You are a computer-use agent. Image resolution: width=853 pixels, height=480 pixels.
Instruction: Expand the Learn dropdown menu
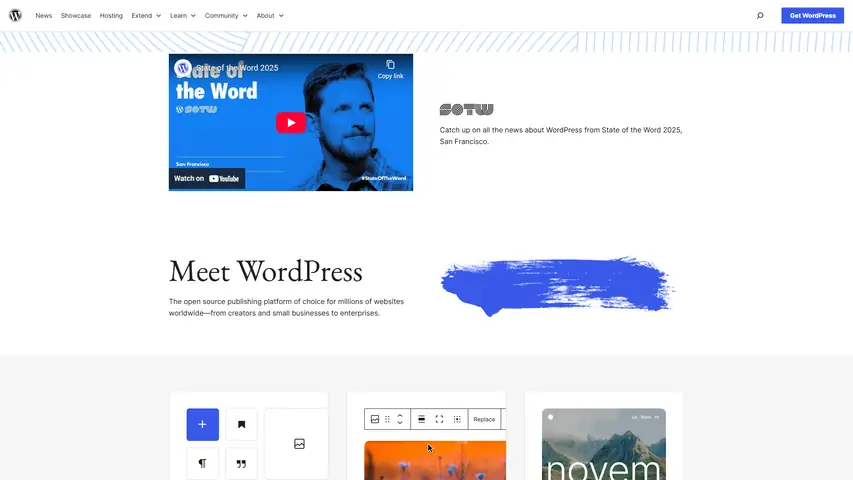point(183,16)
